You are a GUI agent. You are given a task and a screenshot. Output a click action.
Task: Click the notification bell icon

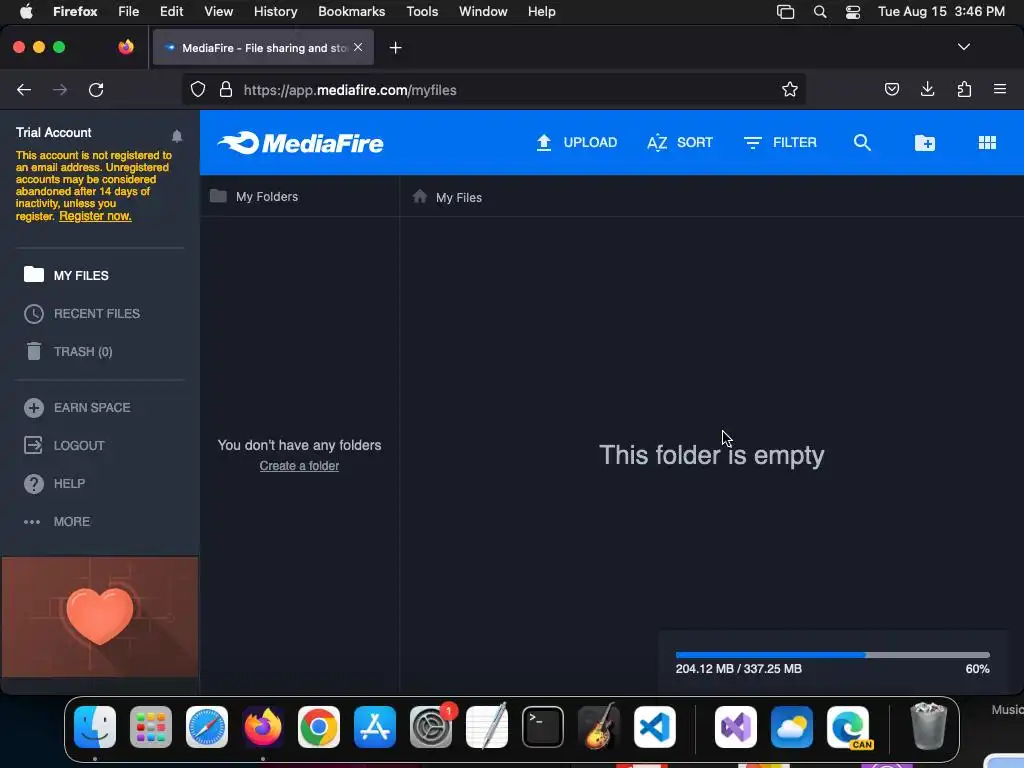[177, 136]
